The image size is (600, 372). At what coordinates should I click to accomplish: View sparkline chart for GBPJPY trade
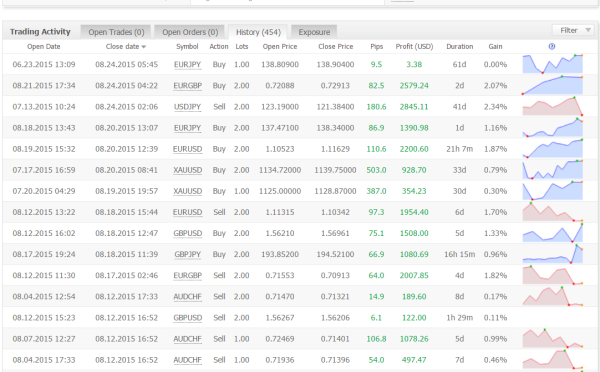coord(553,254)
